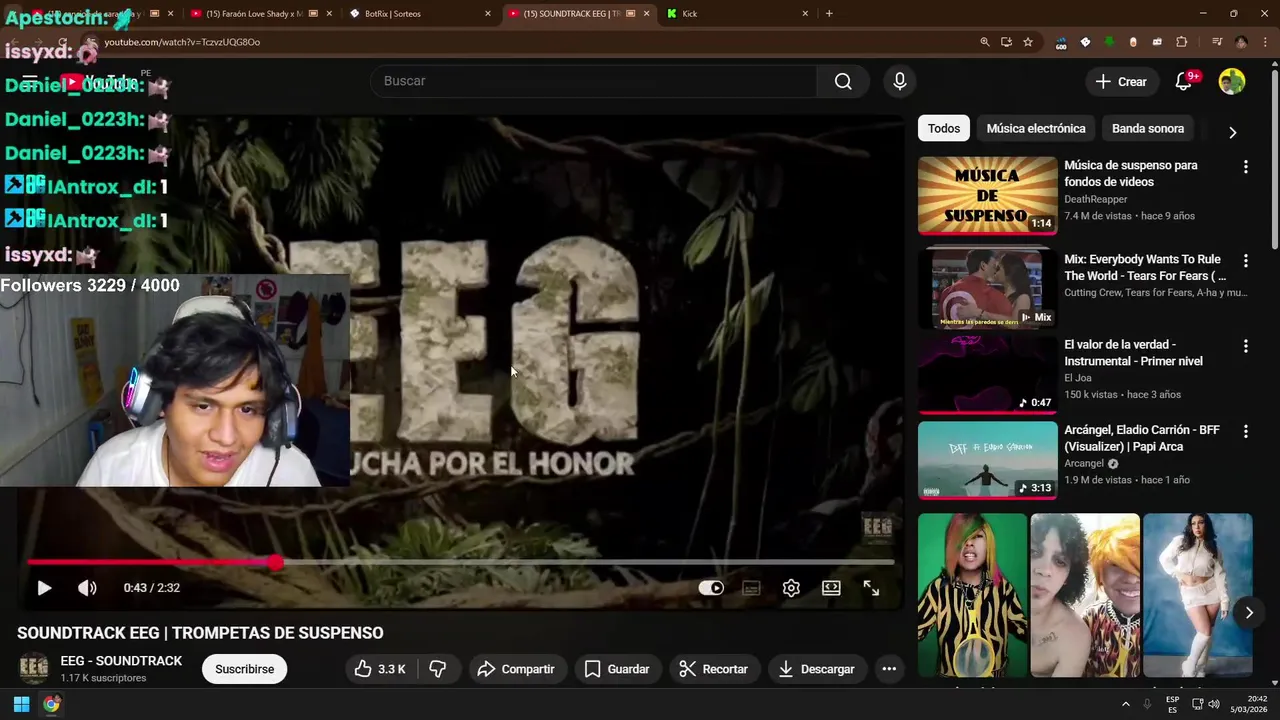Open options for Arcángel BFF video

pos(1245,431)
